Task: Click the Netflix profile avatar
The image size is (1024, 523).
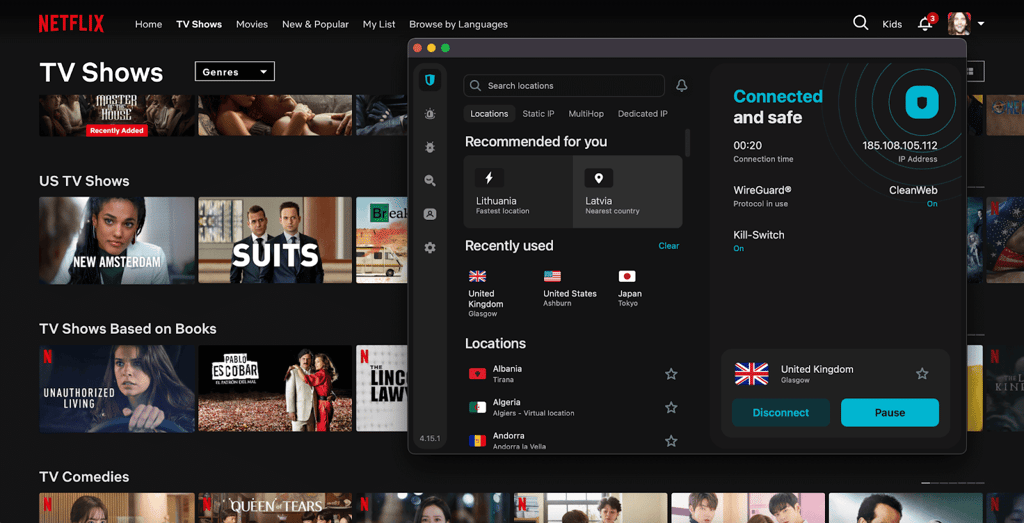Action: coord(959,24)
